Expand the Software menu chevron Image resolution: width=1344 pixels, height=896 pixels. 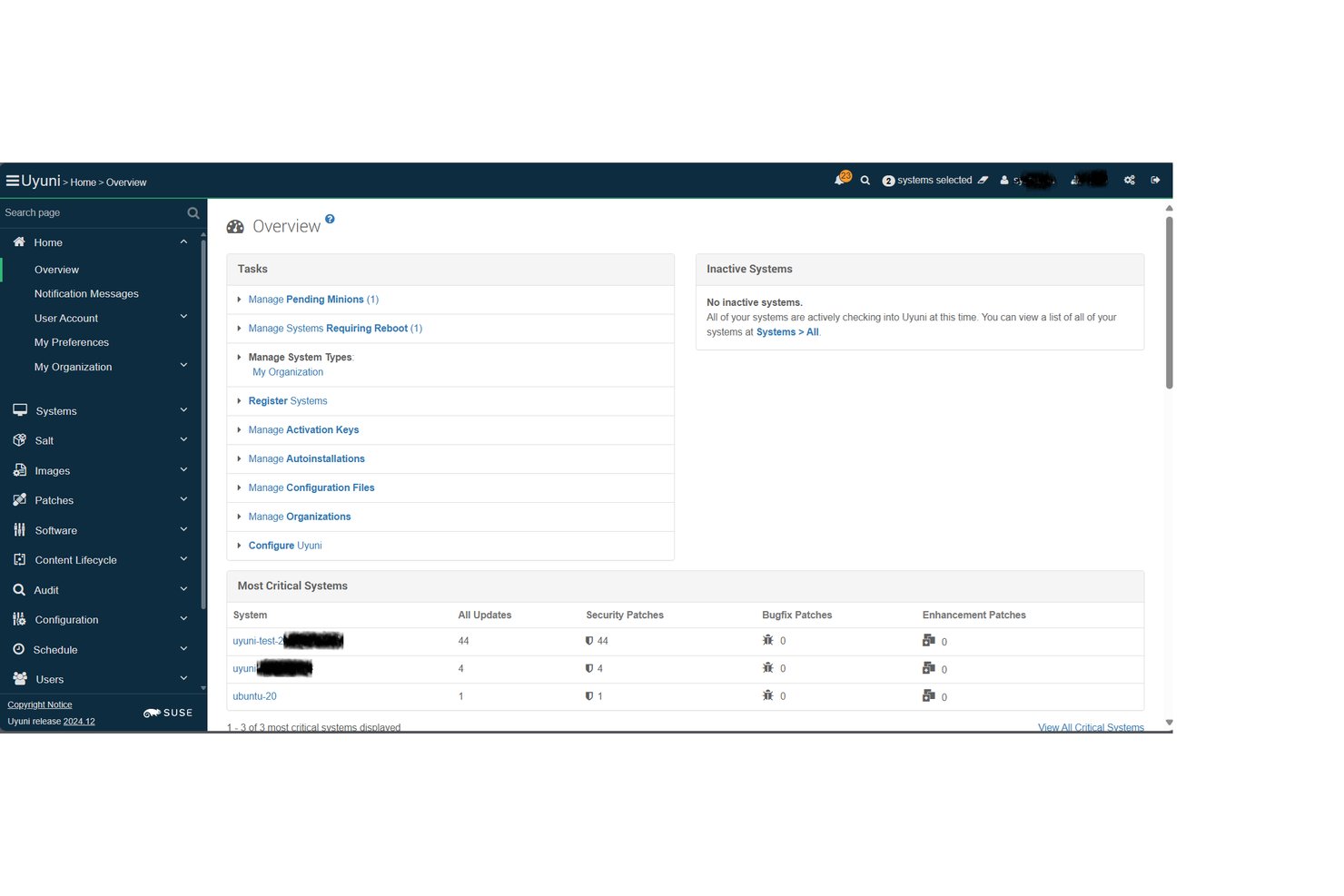pyautogui.click(x=183, y=529)
